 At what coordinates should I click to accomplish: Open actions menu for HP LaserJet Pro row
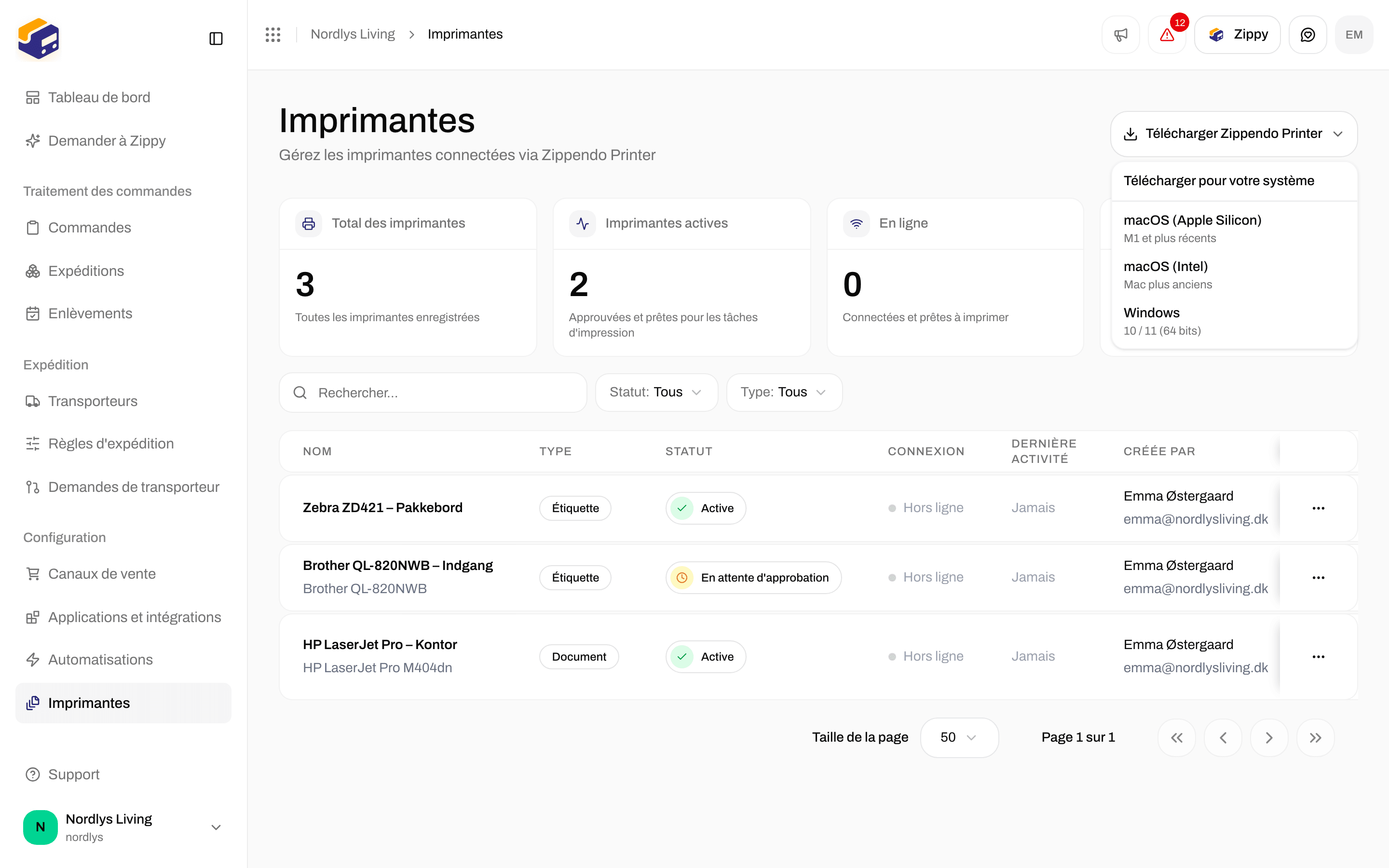tap(1319, 657)
